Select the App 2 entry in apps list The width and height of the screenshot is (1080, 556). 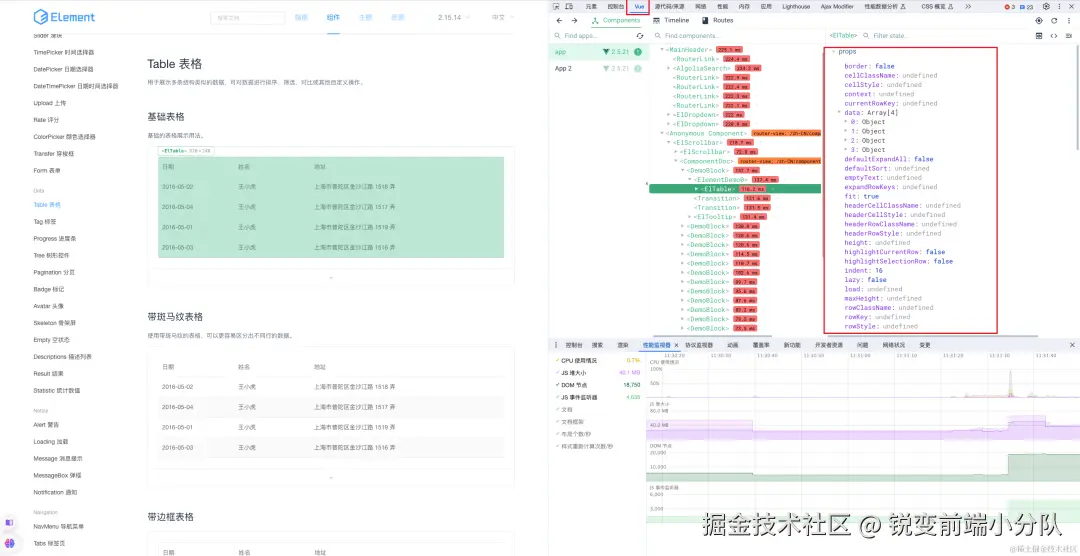[x=598, y=68]
